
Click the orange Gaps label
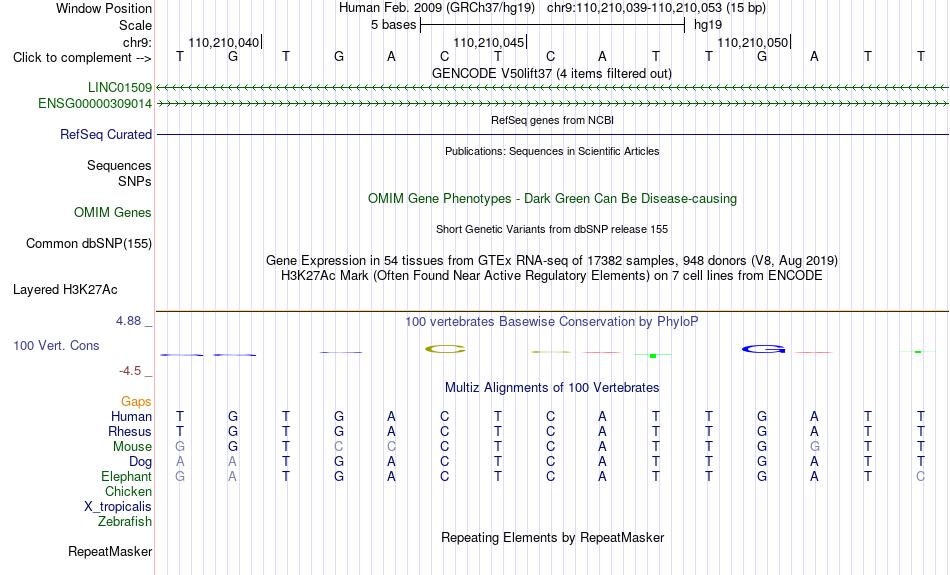tap(136, 402)
